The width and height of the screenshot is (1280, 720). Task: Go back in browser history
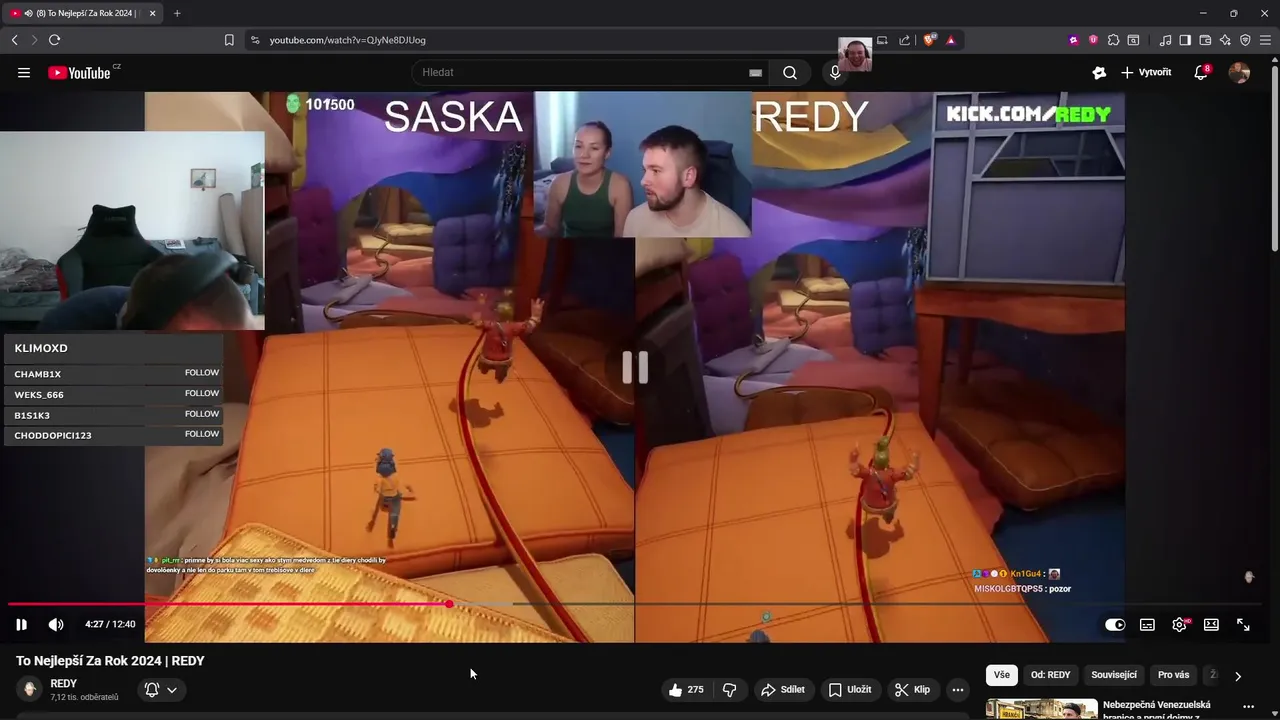(x=14, y=40)
